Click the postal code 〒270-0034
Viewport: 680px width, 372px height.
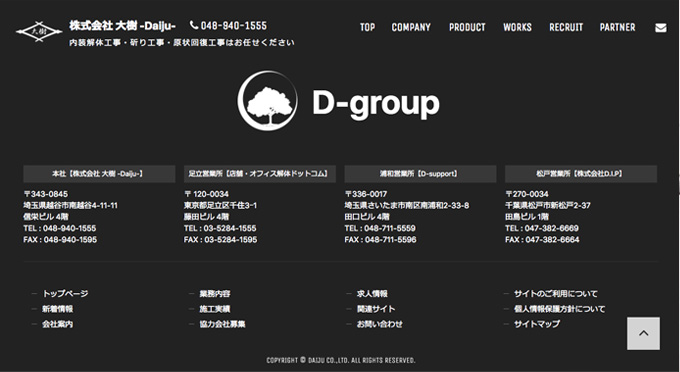(527, 194)
